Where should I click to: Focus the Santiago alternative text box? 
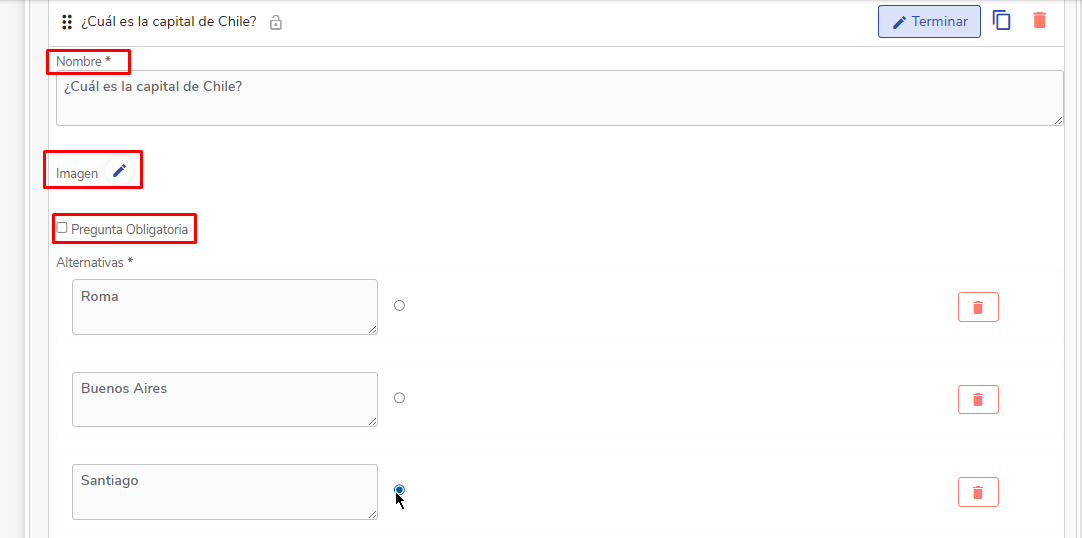tap(224, 492)
